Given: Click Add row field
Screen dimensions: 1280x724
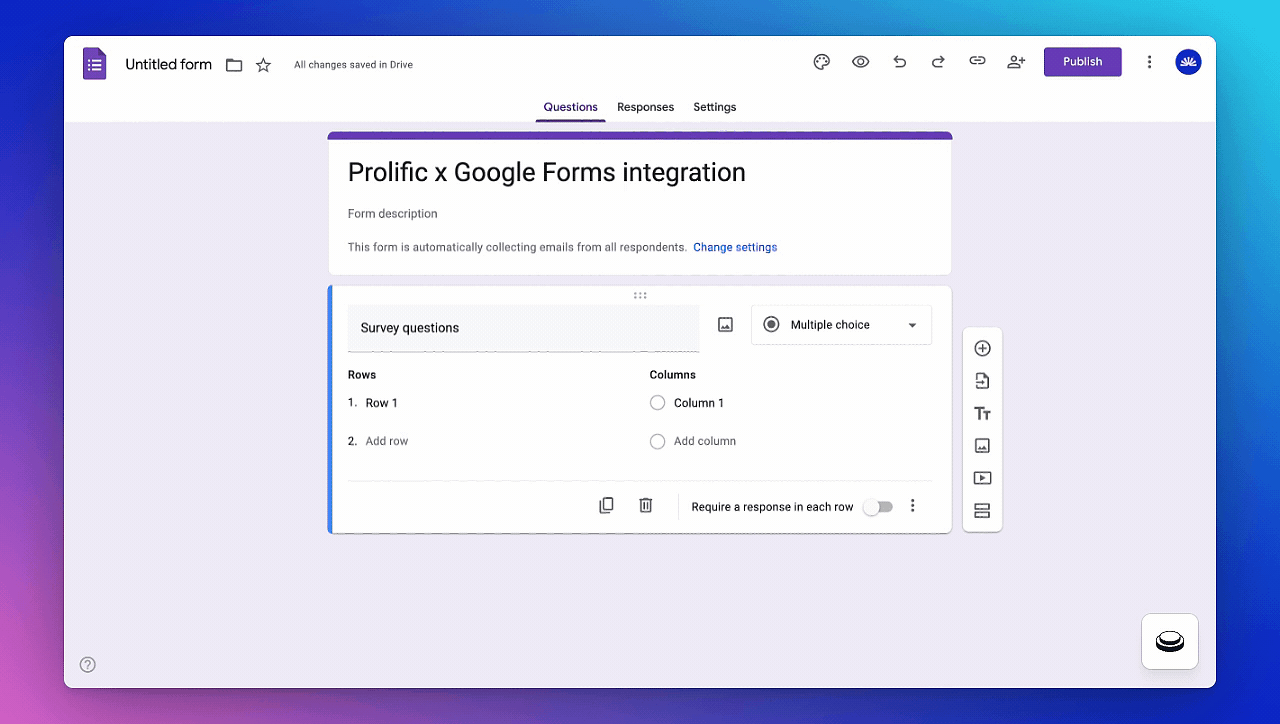Looking at the screenshot, I should (x=387, y=441).
